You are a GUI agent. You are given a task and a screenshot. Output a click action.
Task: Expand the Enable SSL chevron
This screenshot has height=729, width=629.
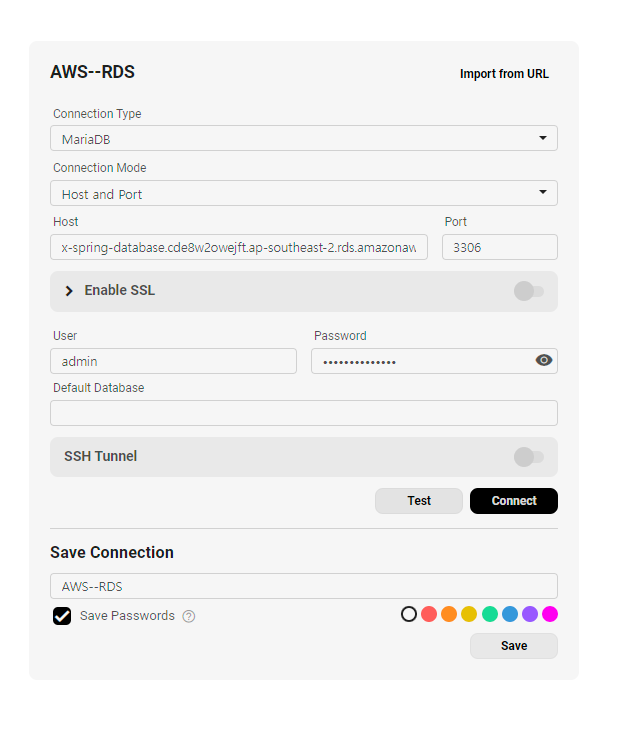(x=69, y=291)
